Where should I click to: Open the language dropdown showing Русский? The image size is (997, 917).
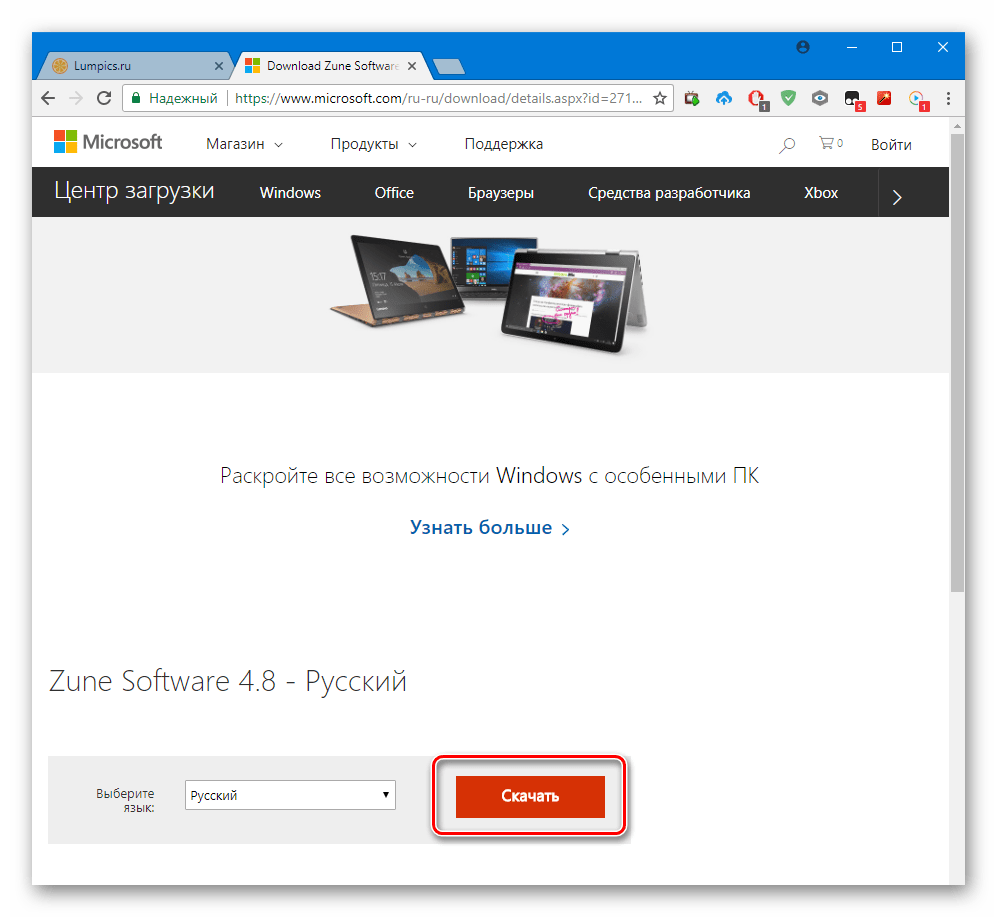(x=290, y=795)
